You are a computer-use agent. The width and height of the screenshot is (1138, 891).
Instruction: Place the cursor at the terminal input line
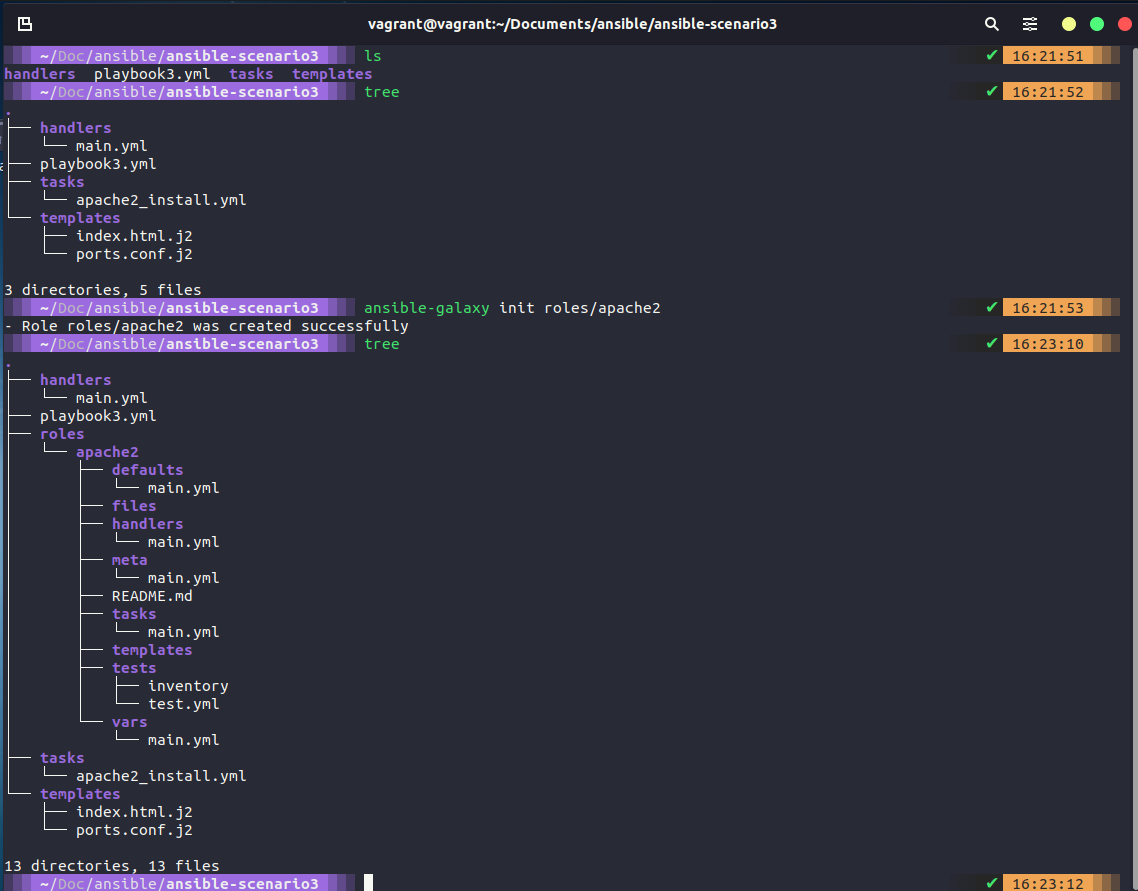[367, 883]
